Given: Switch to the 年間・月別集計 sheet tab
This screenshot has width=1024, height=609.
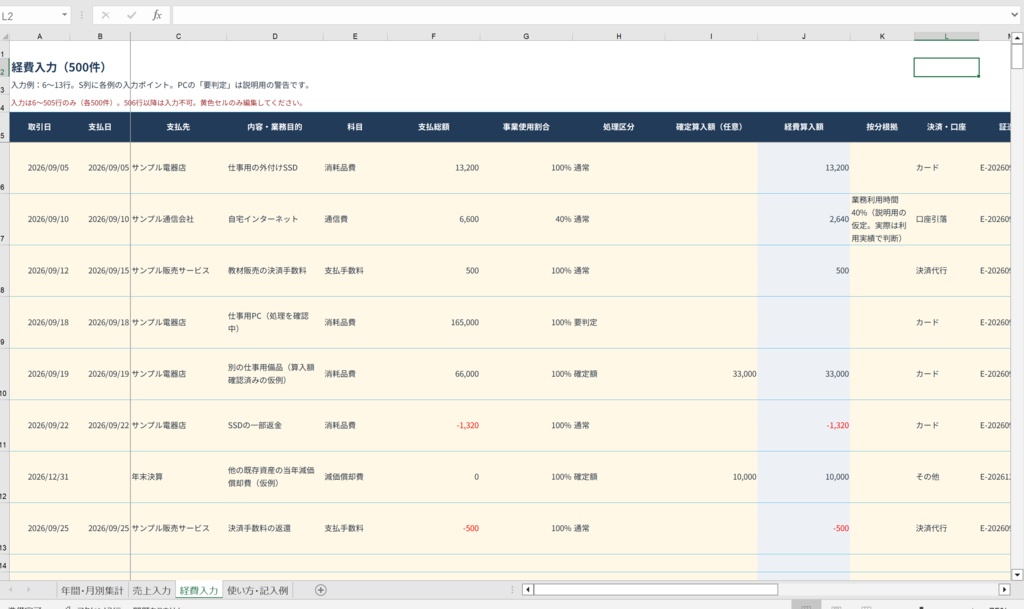Looking at the screenshot, I should tap(92, 590).
